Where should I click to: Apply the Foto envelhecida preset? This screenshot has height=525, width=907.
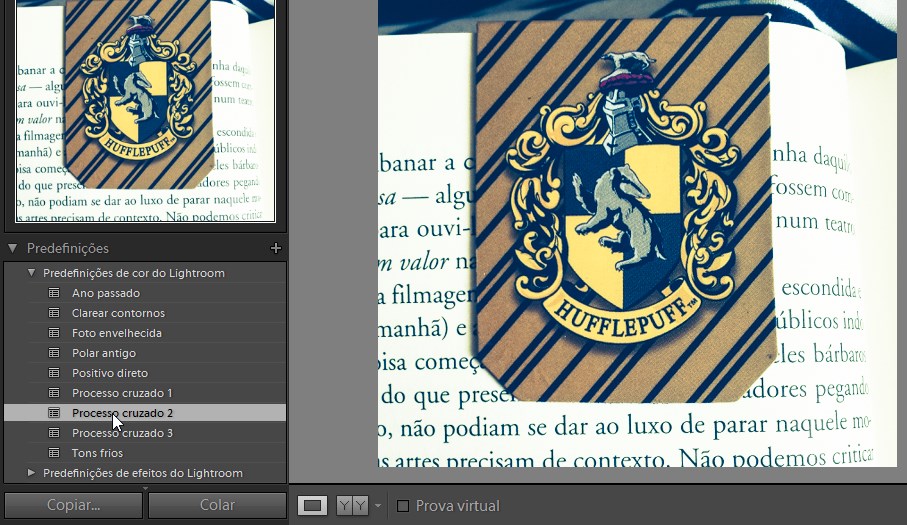[117, 333]
